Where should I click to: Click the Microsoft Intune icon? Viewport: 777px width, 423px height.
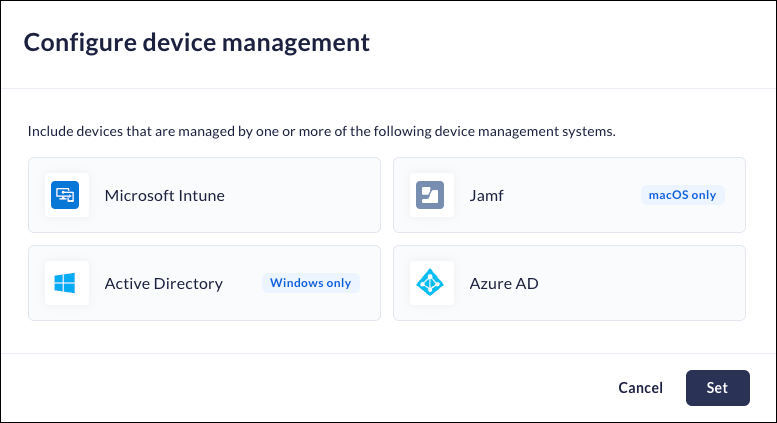(x=65, y=195)
